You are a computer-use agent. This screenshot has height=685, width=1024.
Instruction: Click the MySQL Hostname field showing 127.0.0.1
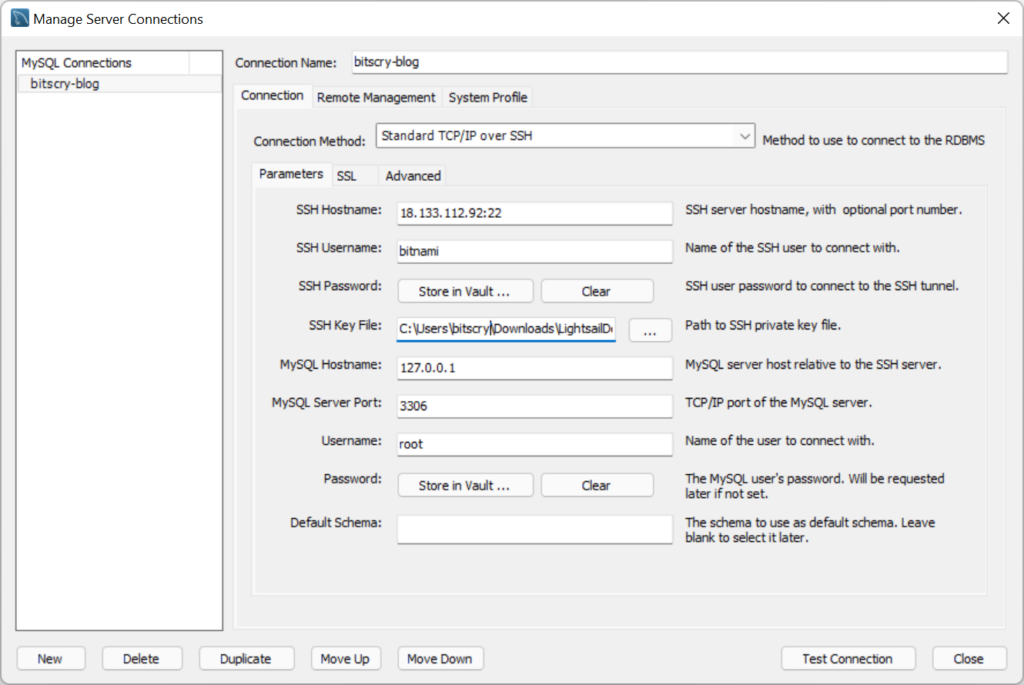pyautogui.click(x=534, y=368)
